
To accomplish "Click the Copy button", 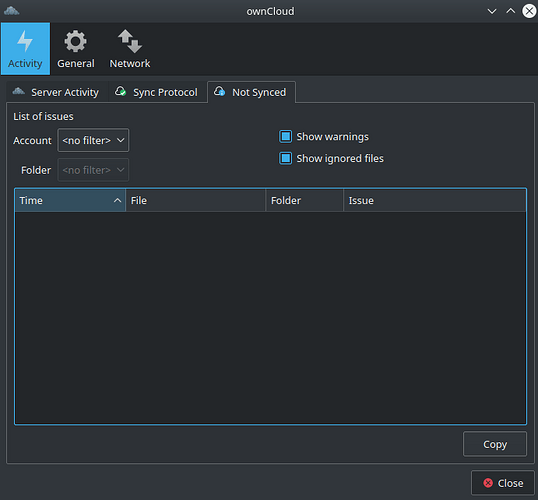I will [495, 444].
